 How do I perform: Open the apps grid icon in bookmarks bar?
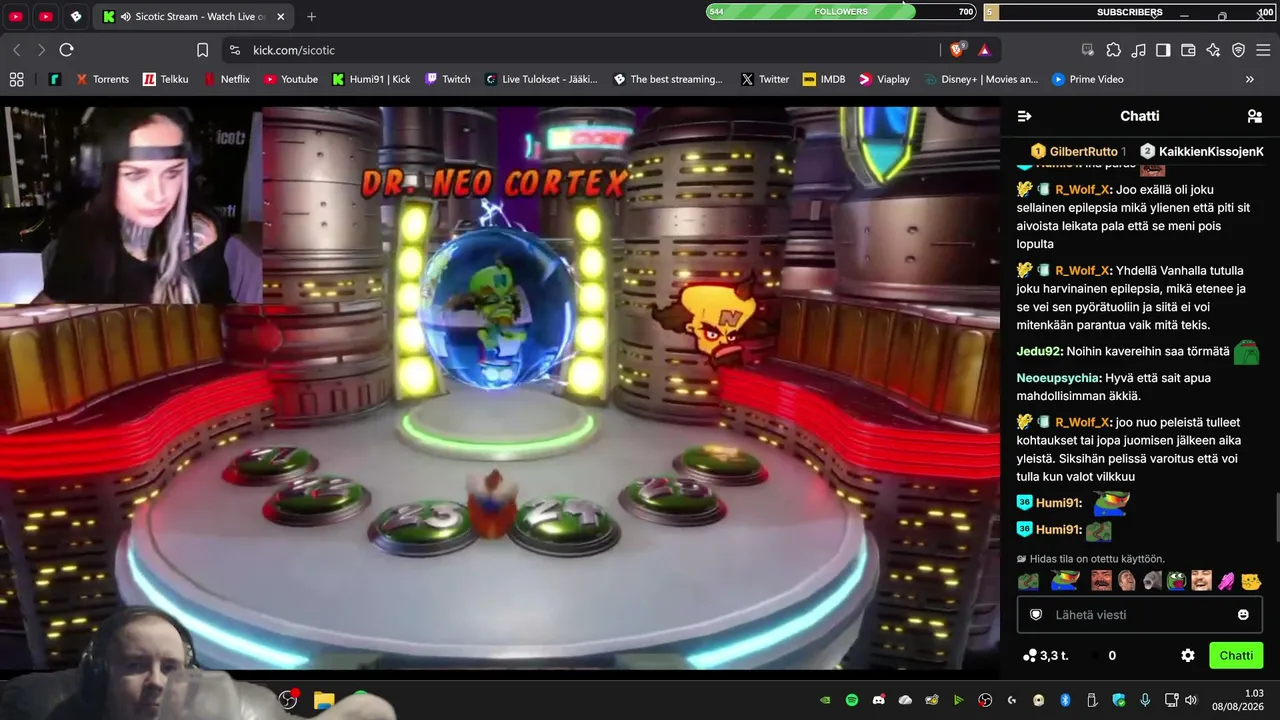point(16,79)
